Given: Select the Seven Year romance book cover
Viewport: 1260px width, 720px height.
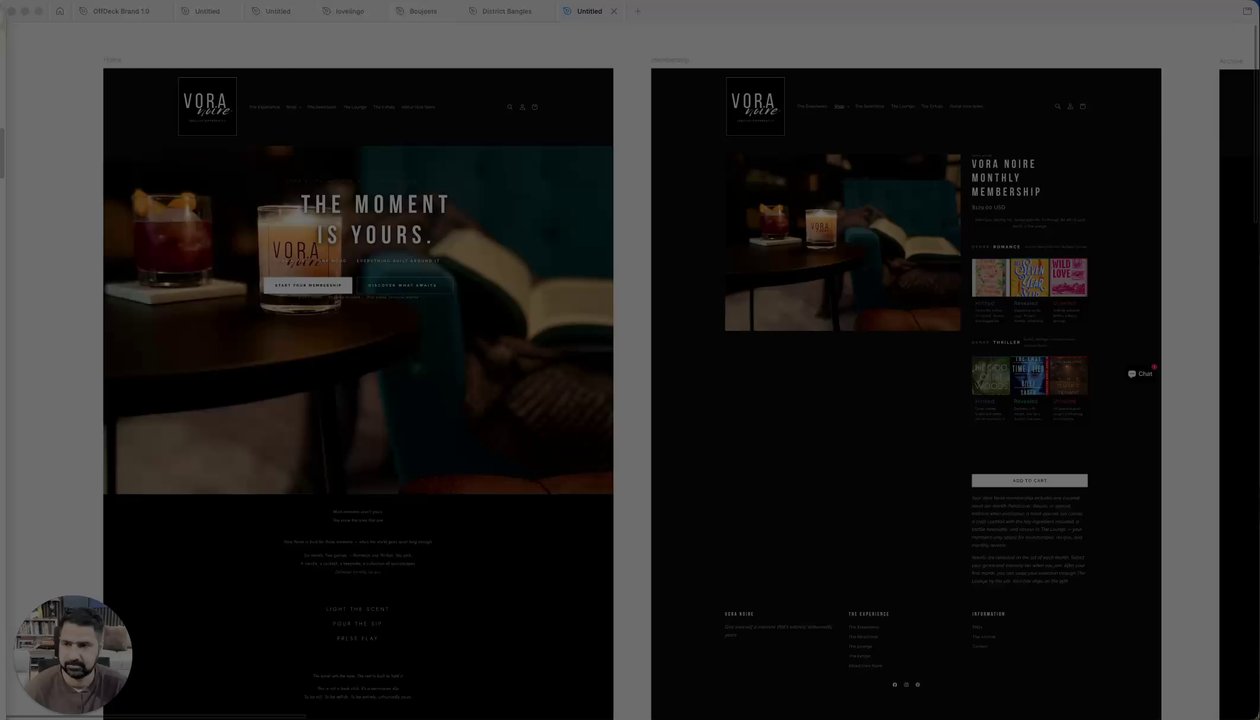Looking at the screenshot, I should pos(1029,278).
